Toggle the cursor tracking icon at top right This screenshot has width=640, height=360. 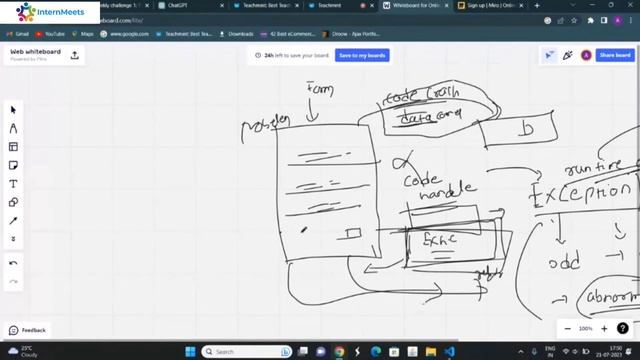coord(549,55)
